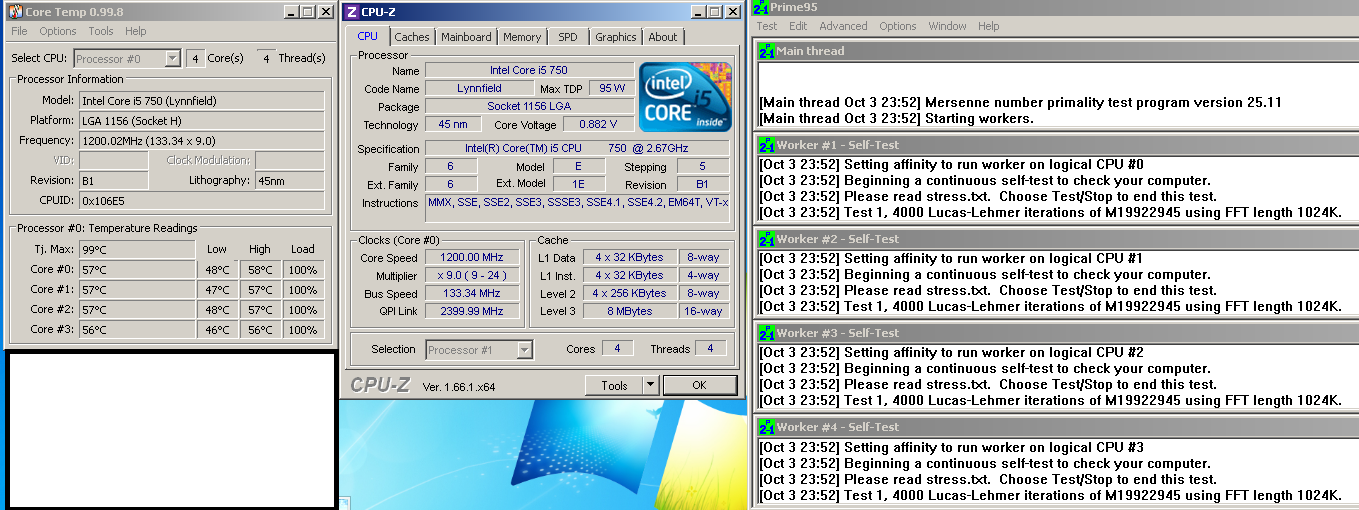1359x510 pixels.
Task: Click Frequency value 1200.02MHz
Action: pyautogui.click(x=201, y=140)
